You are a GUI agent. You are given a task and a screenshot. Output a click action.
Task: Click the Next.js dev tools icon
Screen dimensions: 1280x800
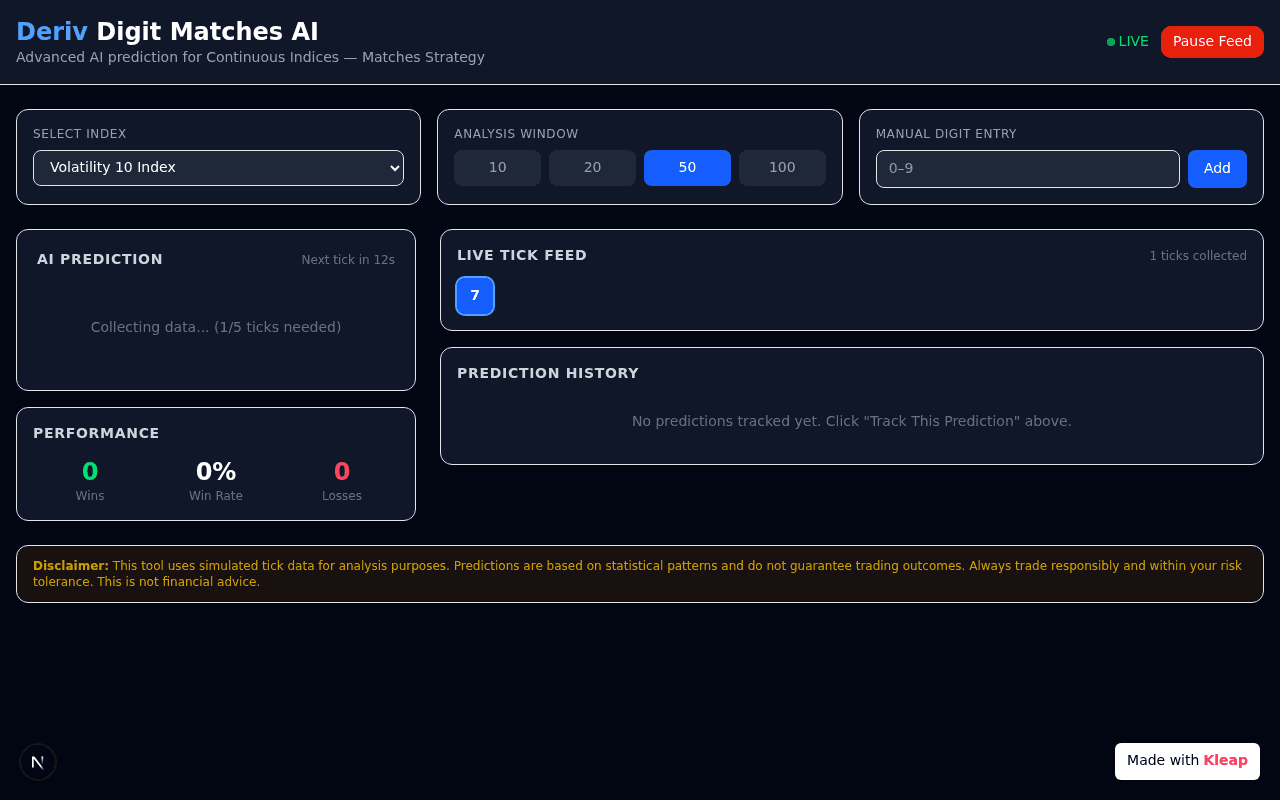(x=38, y=762)
